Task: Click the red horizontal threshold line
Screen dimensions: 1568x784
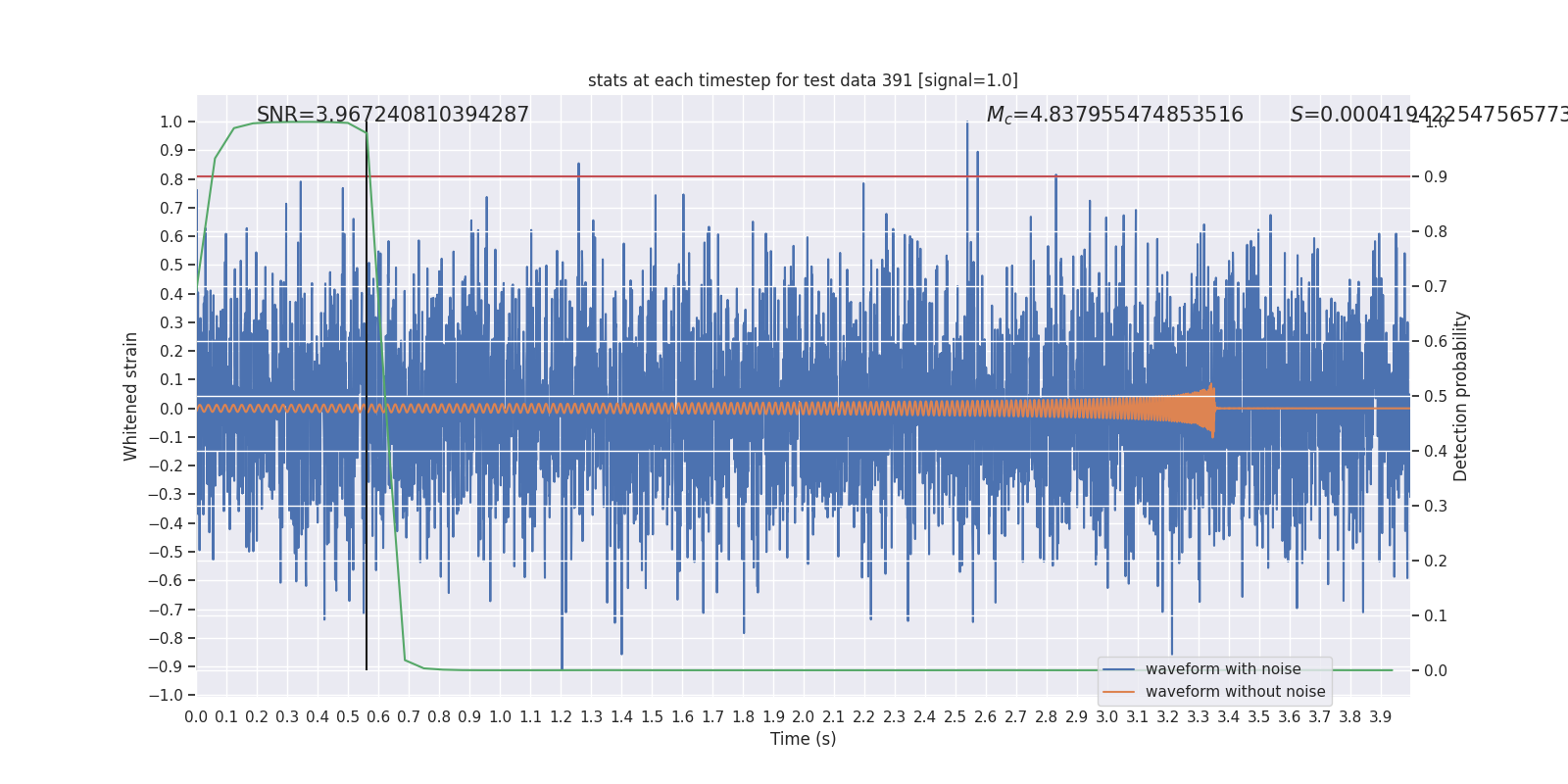Action: point(803,177)
